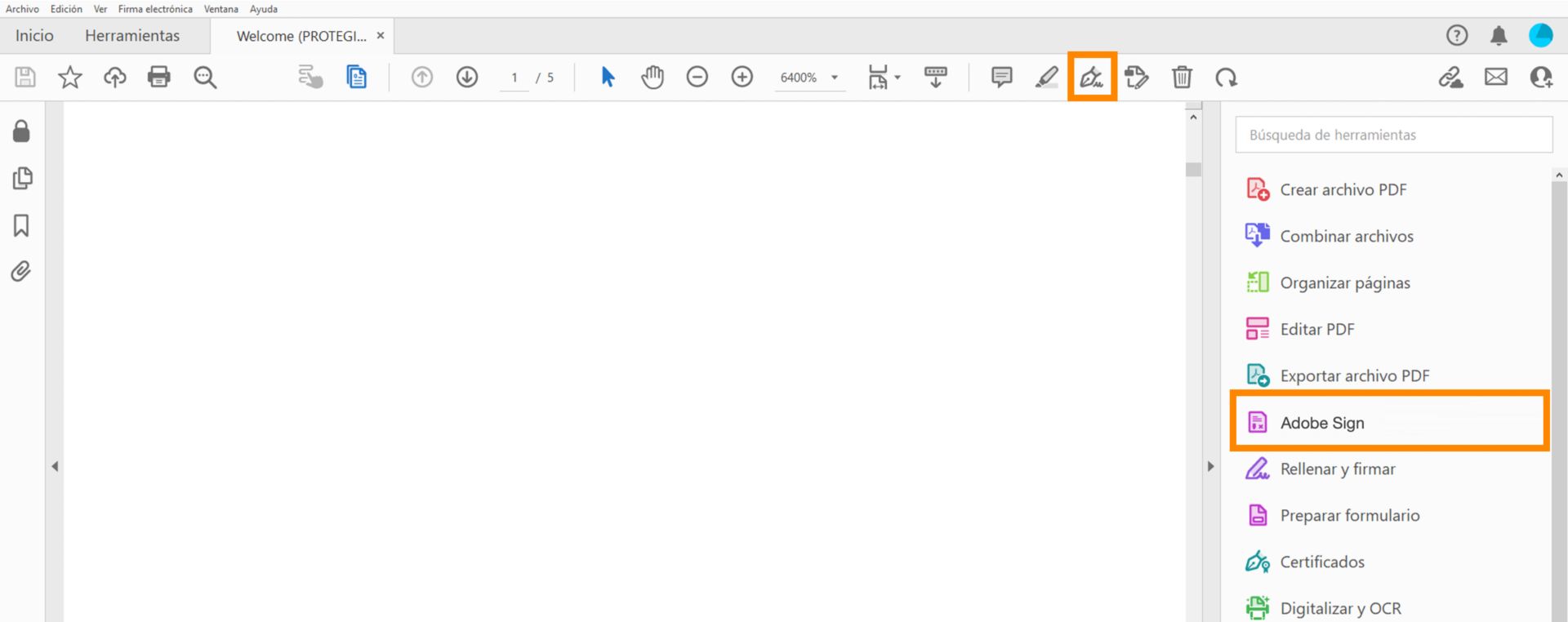Add a sticky note comment
The image size is (1568, 622).
pos(1002,78)
